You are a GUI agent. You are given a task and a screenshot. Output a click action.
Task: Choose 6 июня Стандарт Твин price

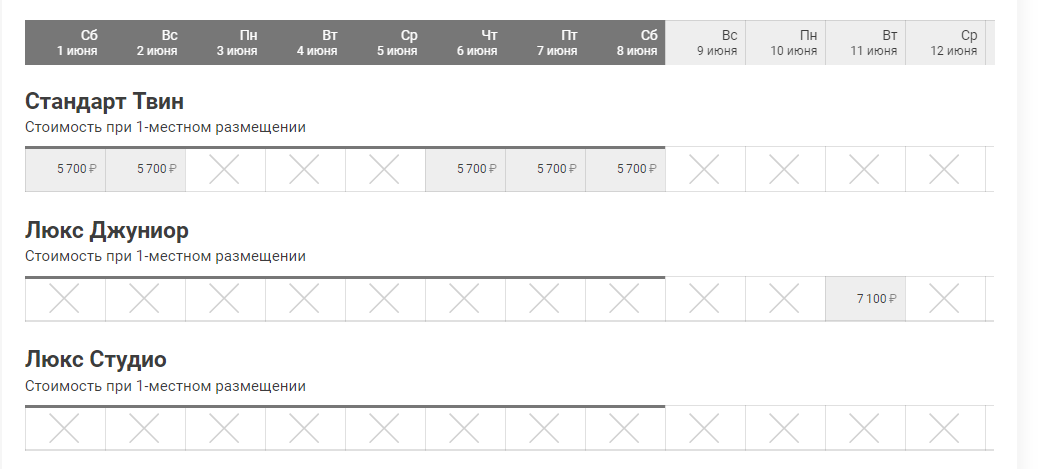[465, 169]
